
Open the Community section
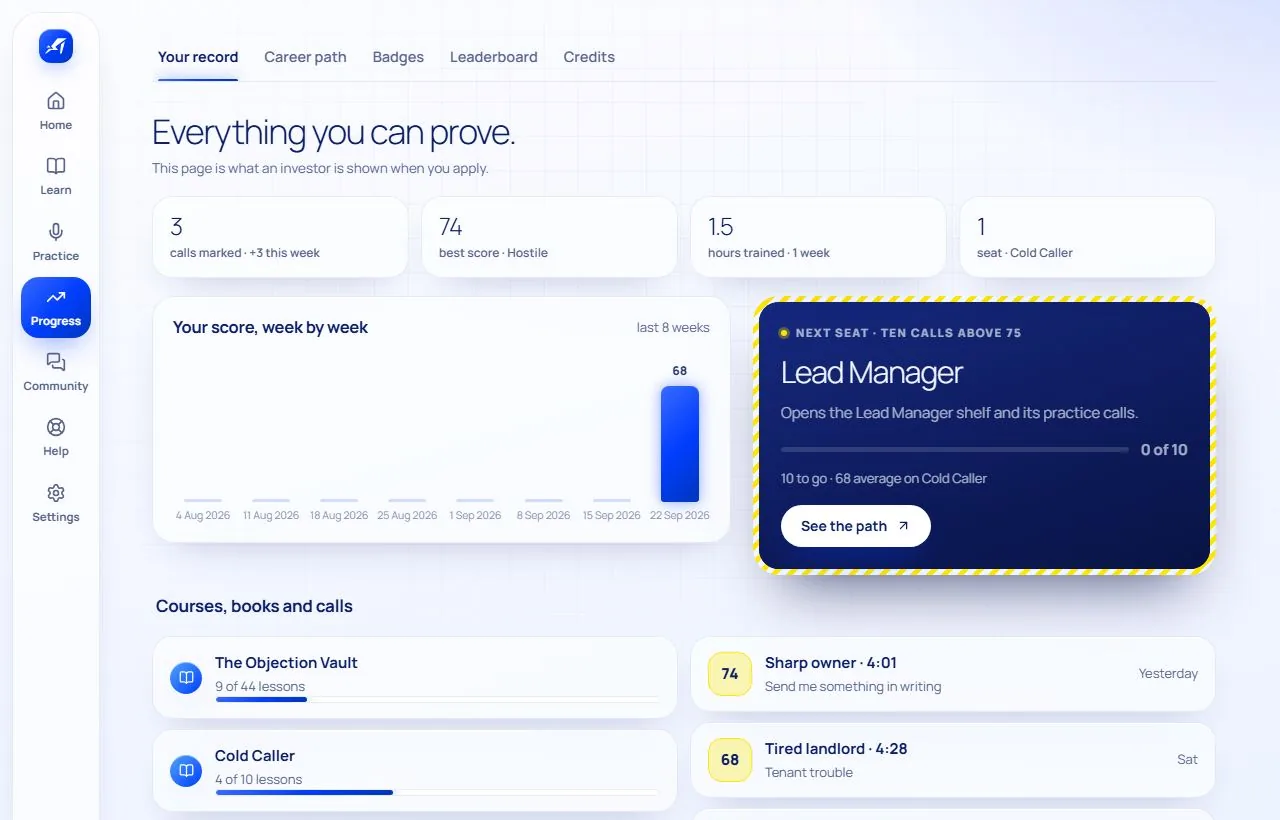(x=56, y=372)
